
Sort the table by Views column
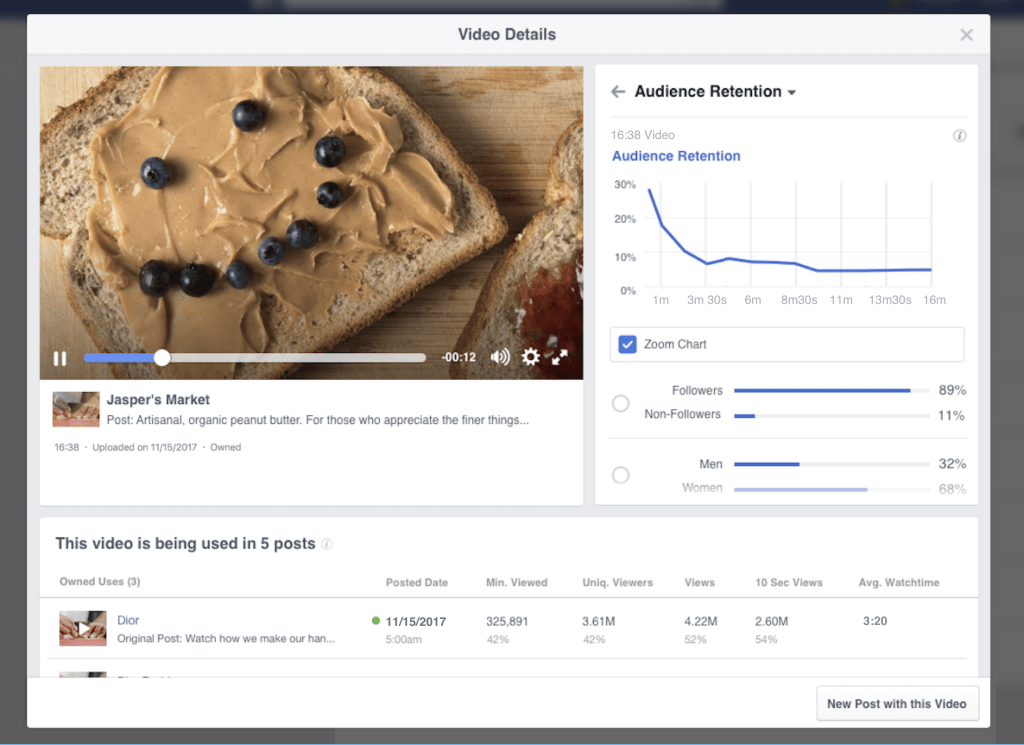tap(699, 582)
